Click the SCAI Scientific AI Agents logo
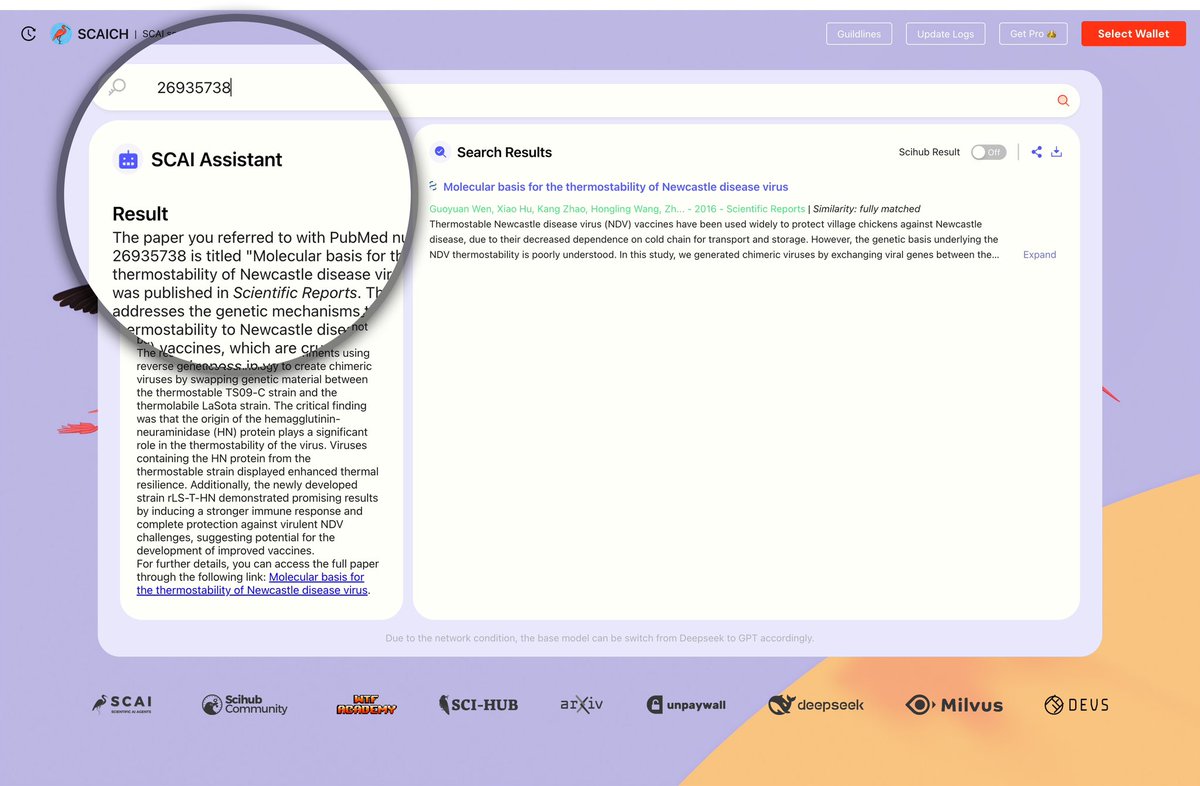Viewport: 1200px width, 786px height. (x=122, y=705)
